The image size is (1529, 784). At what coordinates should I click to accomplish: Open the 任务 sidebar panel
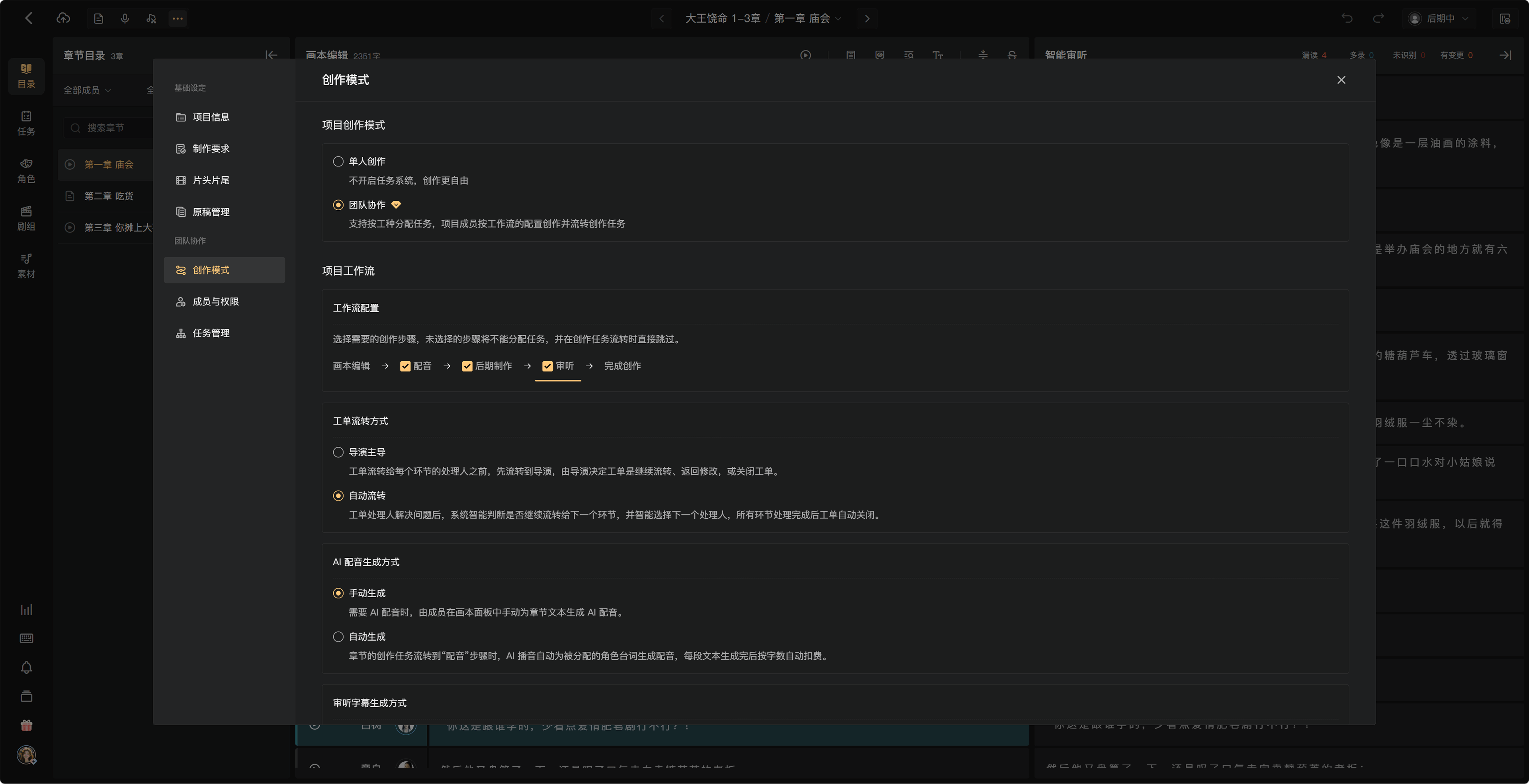(x=26, y=123)
